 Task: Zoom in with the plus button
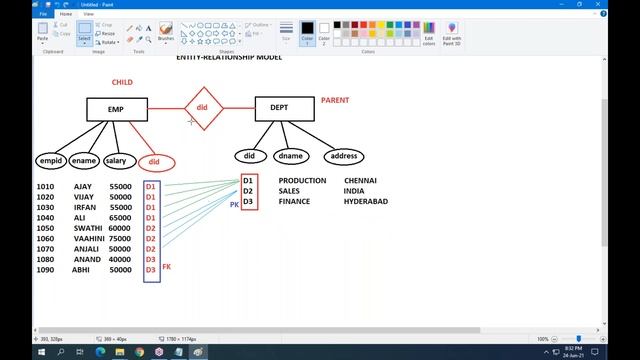603,339
